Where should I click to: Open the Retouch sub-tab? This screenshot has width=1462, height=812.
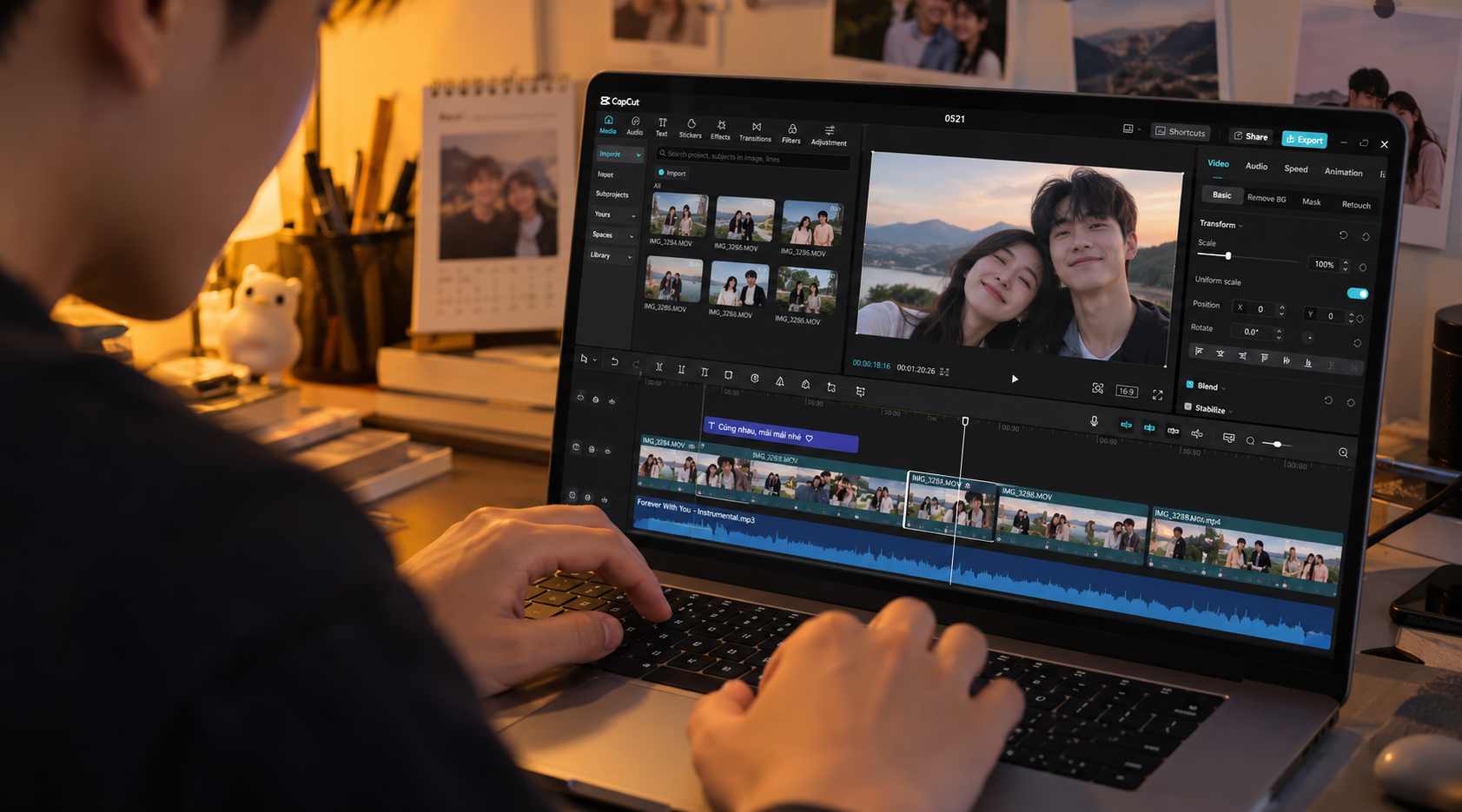click(x=1356, y=205)
